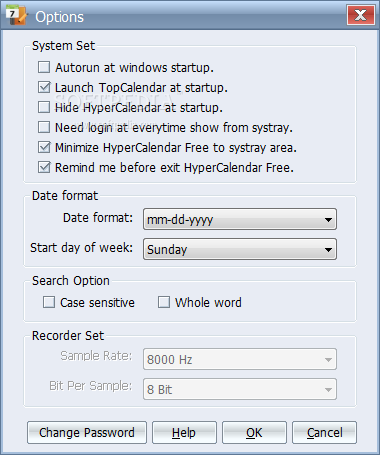The width and height of the screenshot is (380, 455).
Task: Check the Whole word search option
Action: pos(164,302)
